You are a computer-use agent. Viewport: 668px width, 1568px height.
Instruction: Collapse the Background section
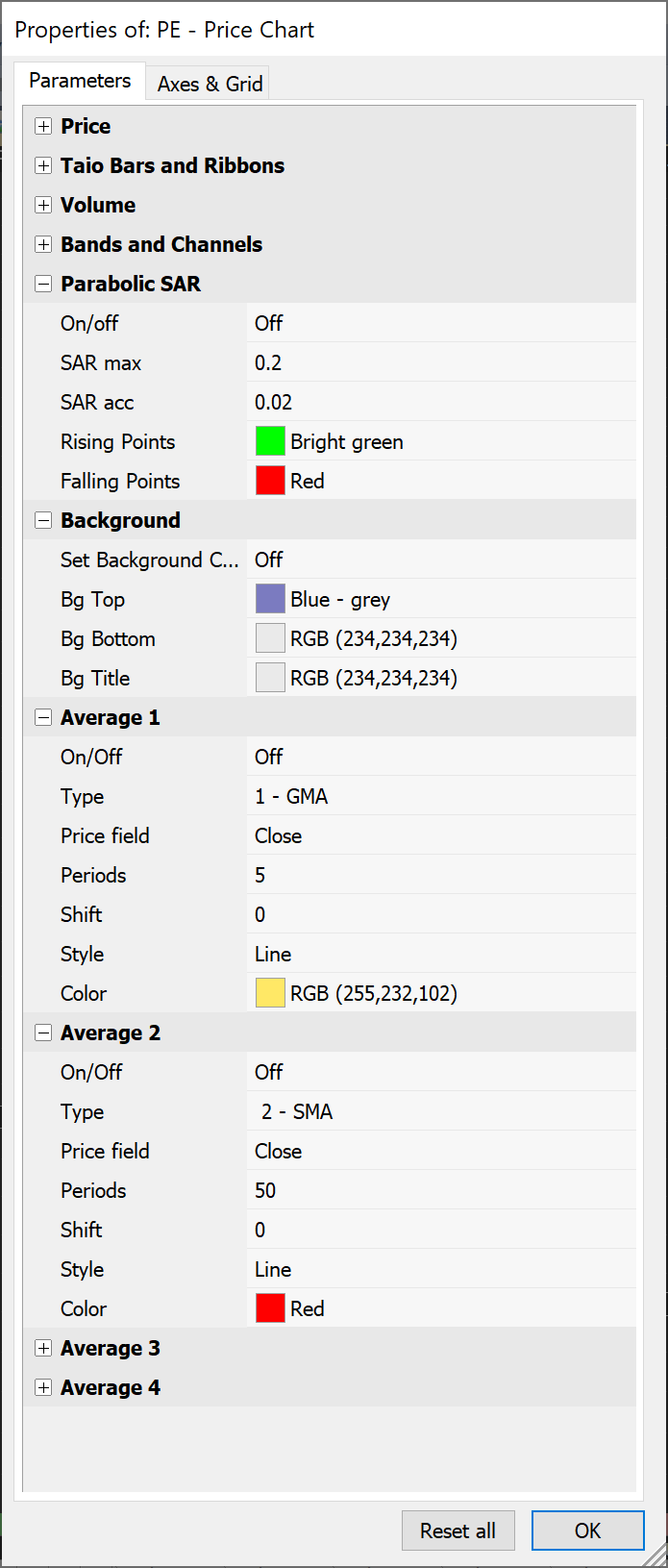[43, 520]
